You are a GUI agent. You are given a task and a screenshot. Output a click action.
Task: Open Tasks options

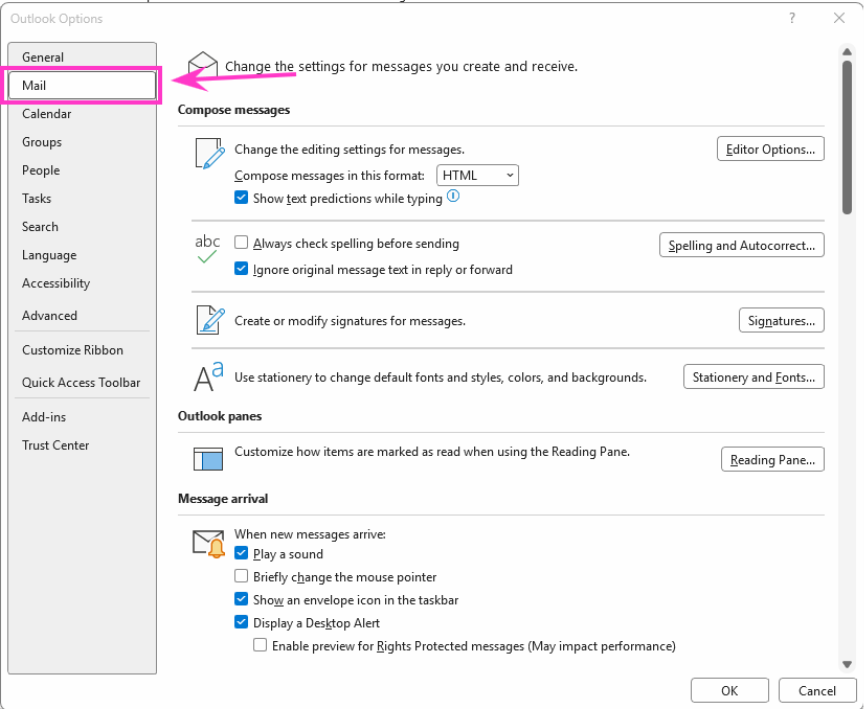point(82,198)
